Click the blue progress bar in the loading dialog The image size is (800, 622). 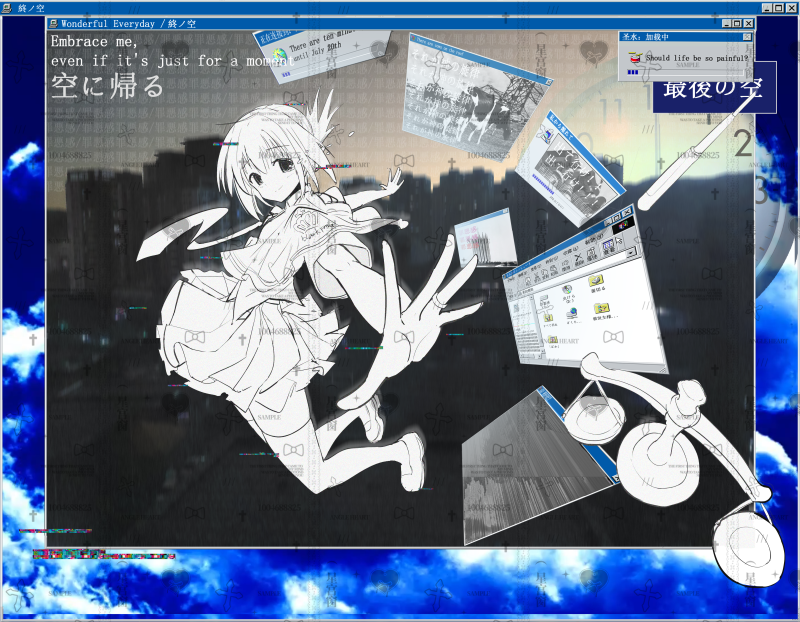coord(633,71)
